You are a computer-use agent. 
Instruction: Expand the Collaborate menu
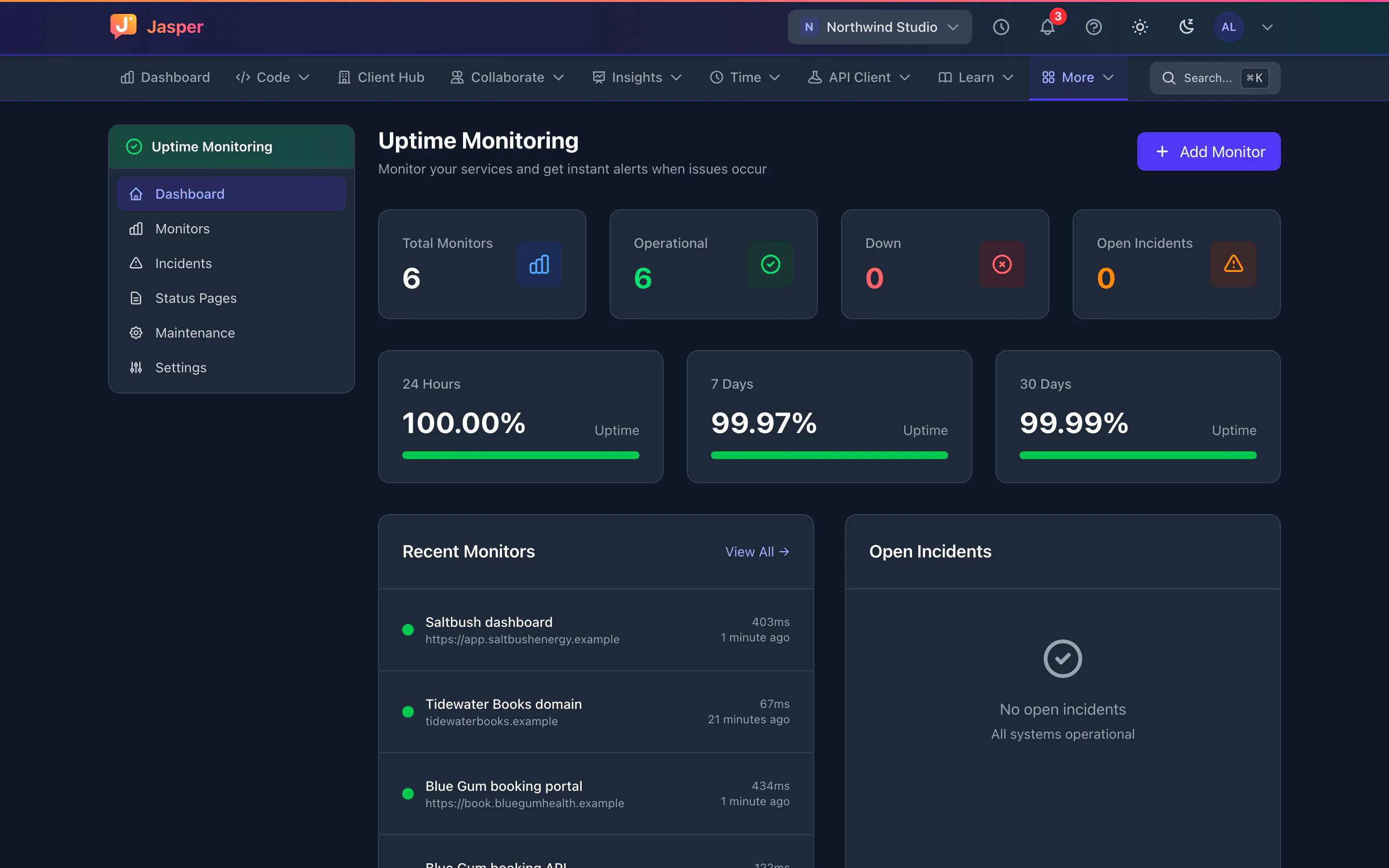(x=507, y=78)
